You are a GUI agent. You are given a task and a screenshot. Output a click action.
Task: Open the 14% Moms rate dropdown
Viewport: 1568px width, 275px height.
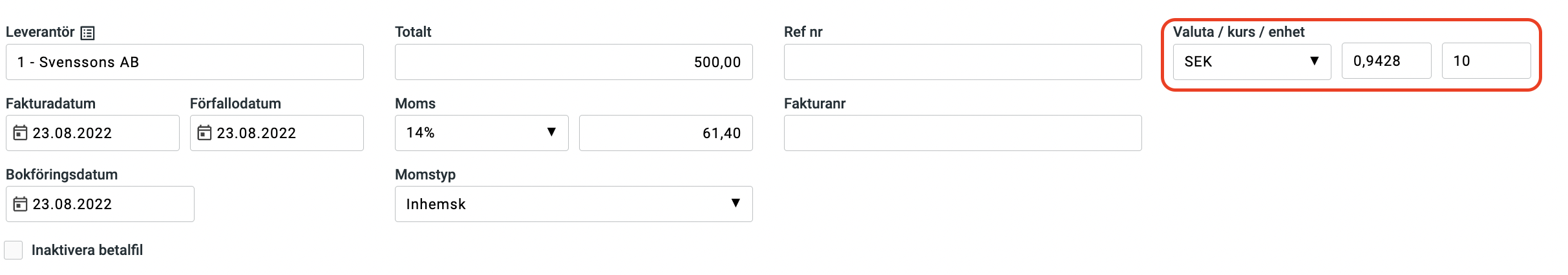[x=482, y=133]
